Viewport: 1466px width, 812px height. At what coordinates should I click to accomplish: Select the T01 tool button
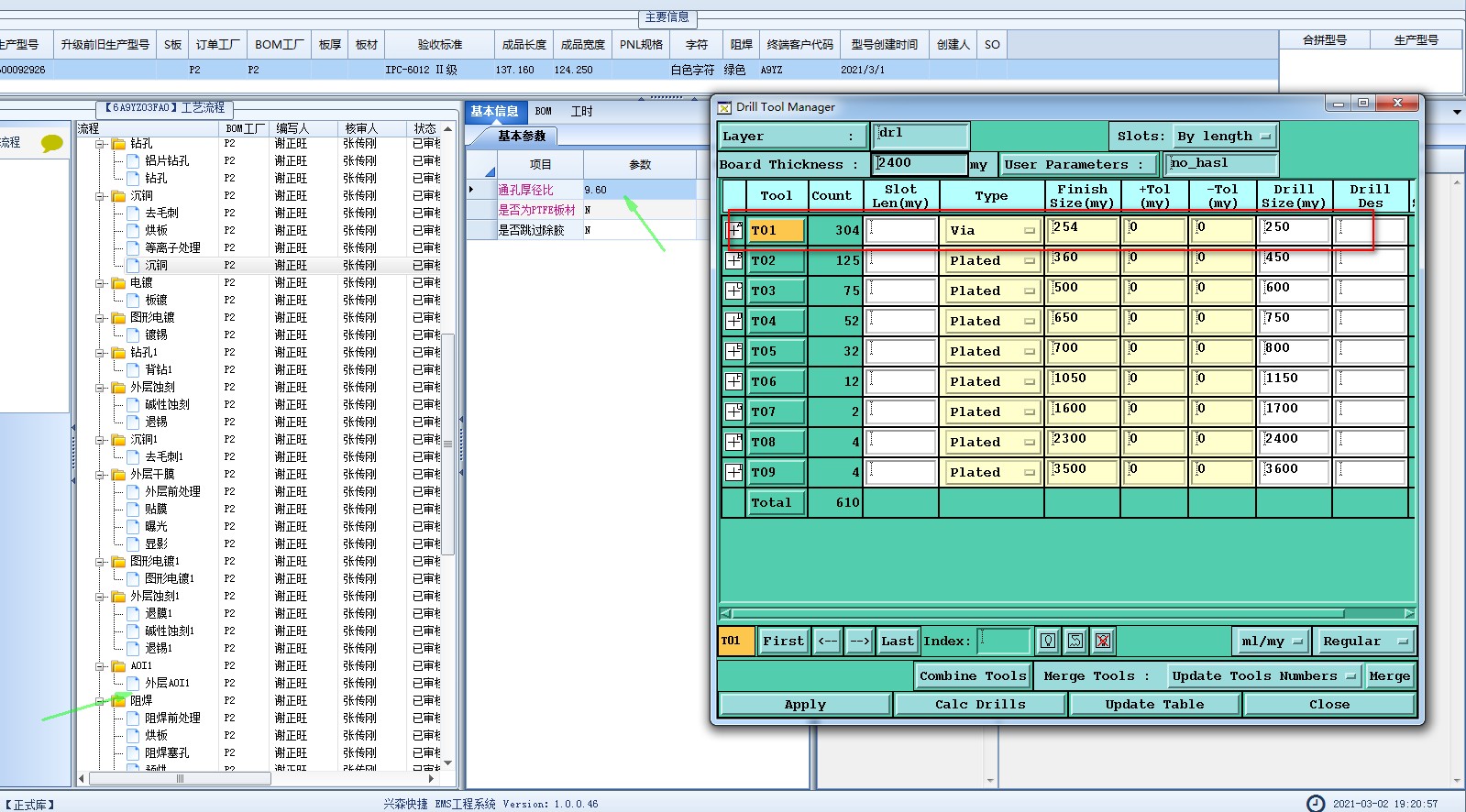coord(777,230)
